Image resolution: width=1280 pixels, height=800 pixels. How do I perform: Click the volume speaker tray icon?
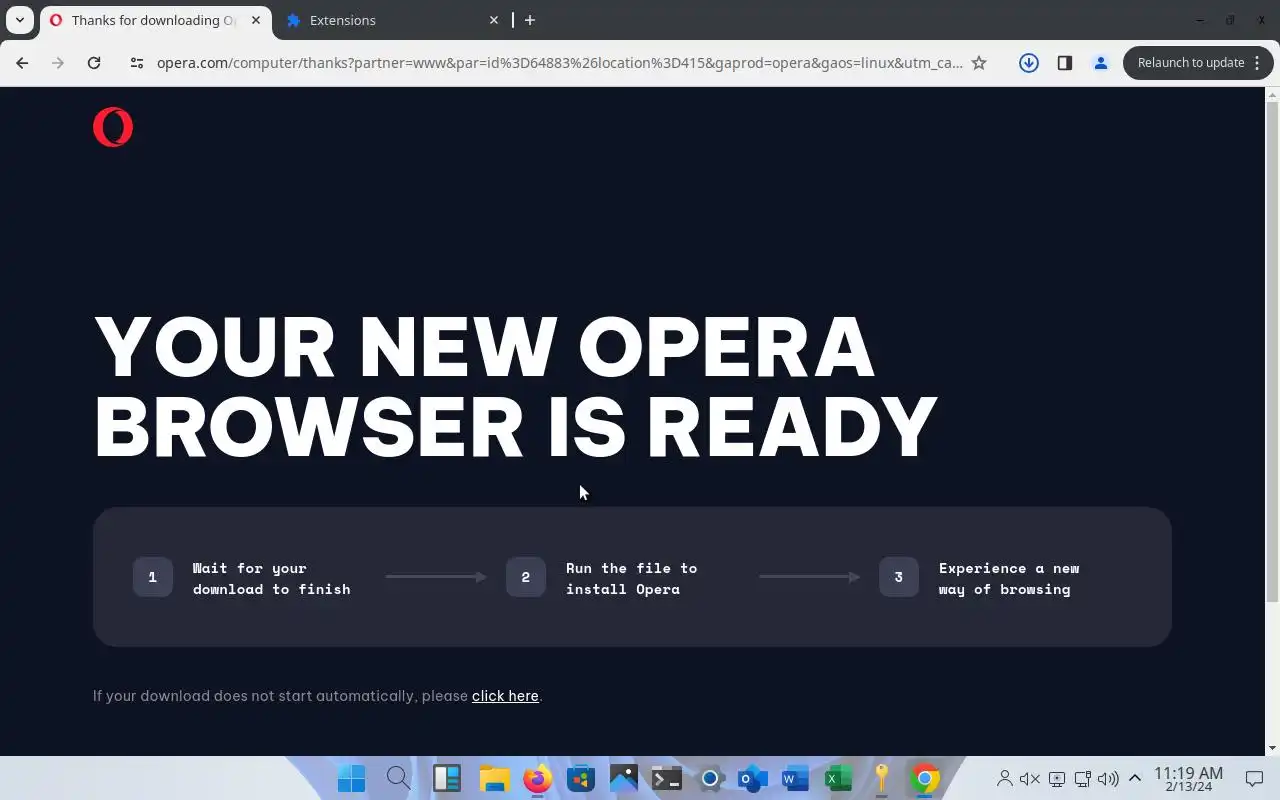[1108, 779]
